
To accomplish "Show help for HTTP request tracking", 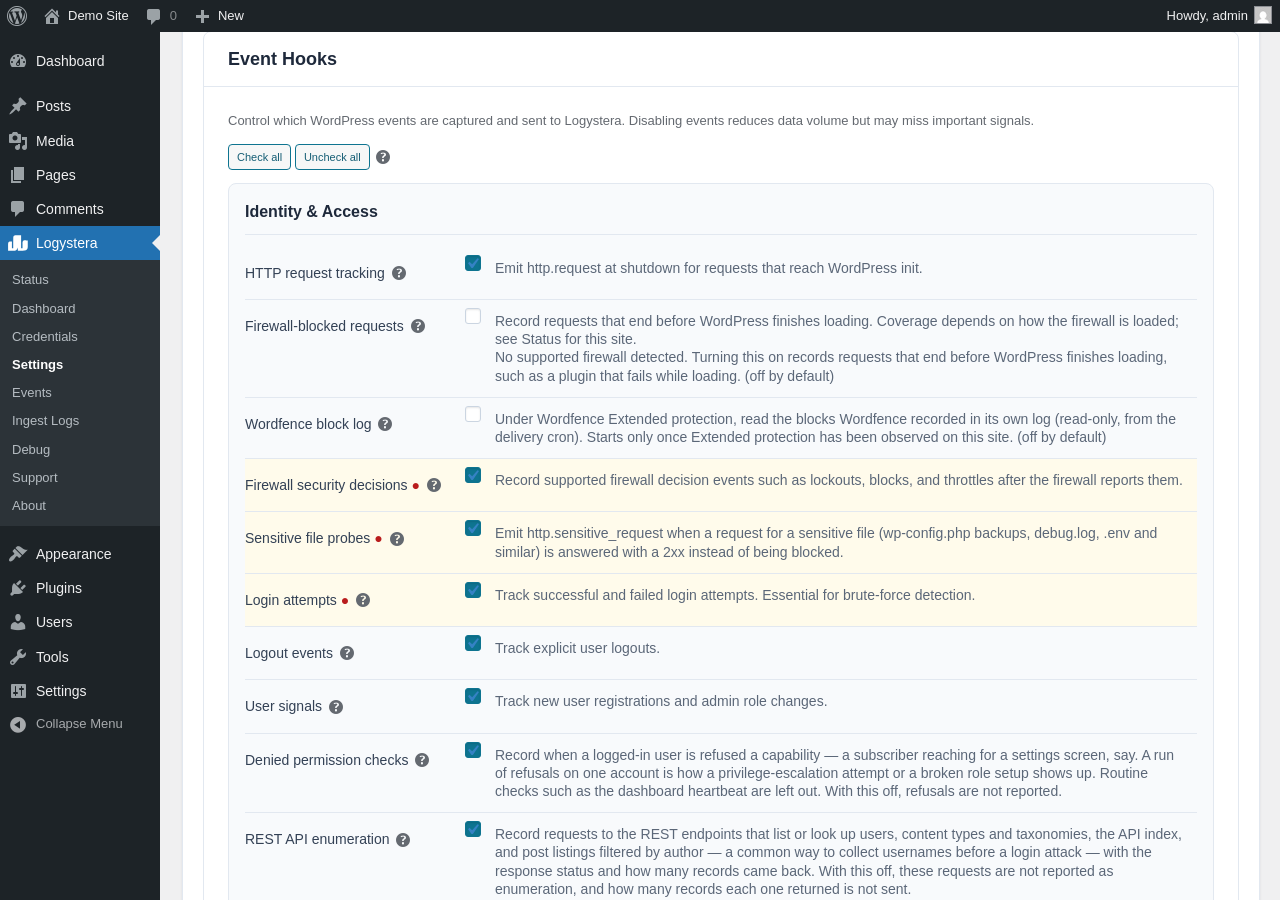I will click(399, 273).
